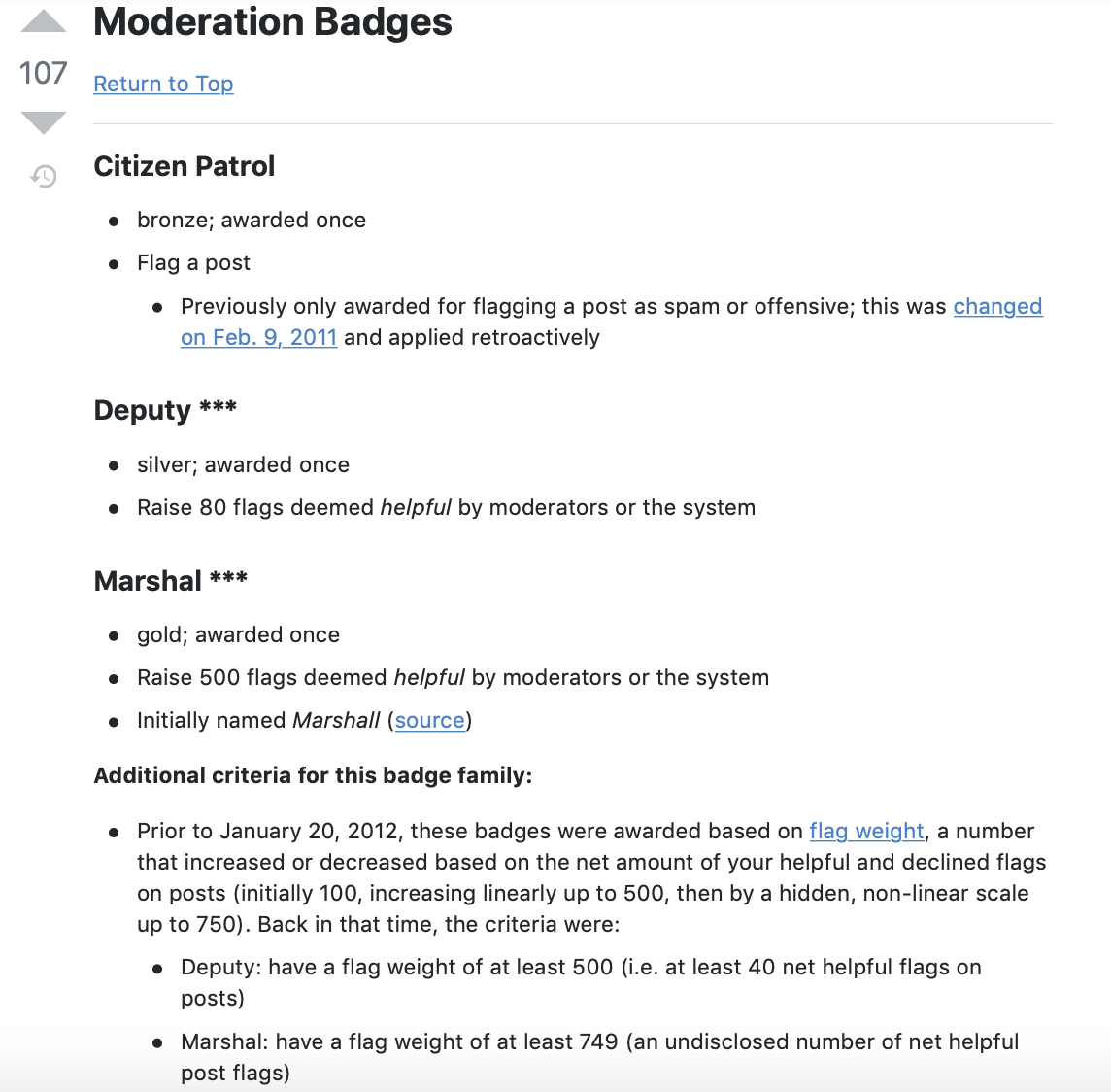1111x1092 pixels.
Task: Click the Moderation Badges heading
Action: click(x=273, y=22)
